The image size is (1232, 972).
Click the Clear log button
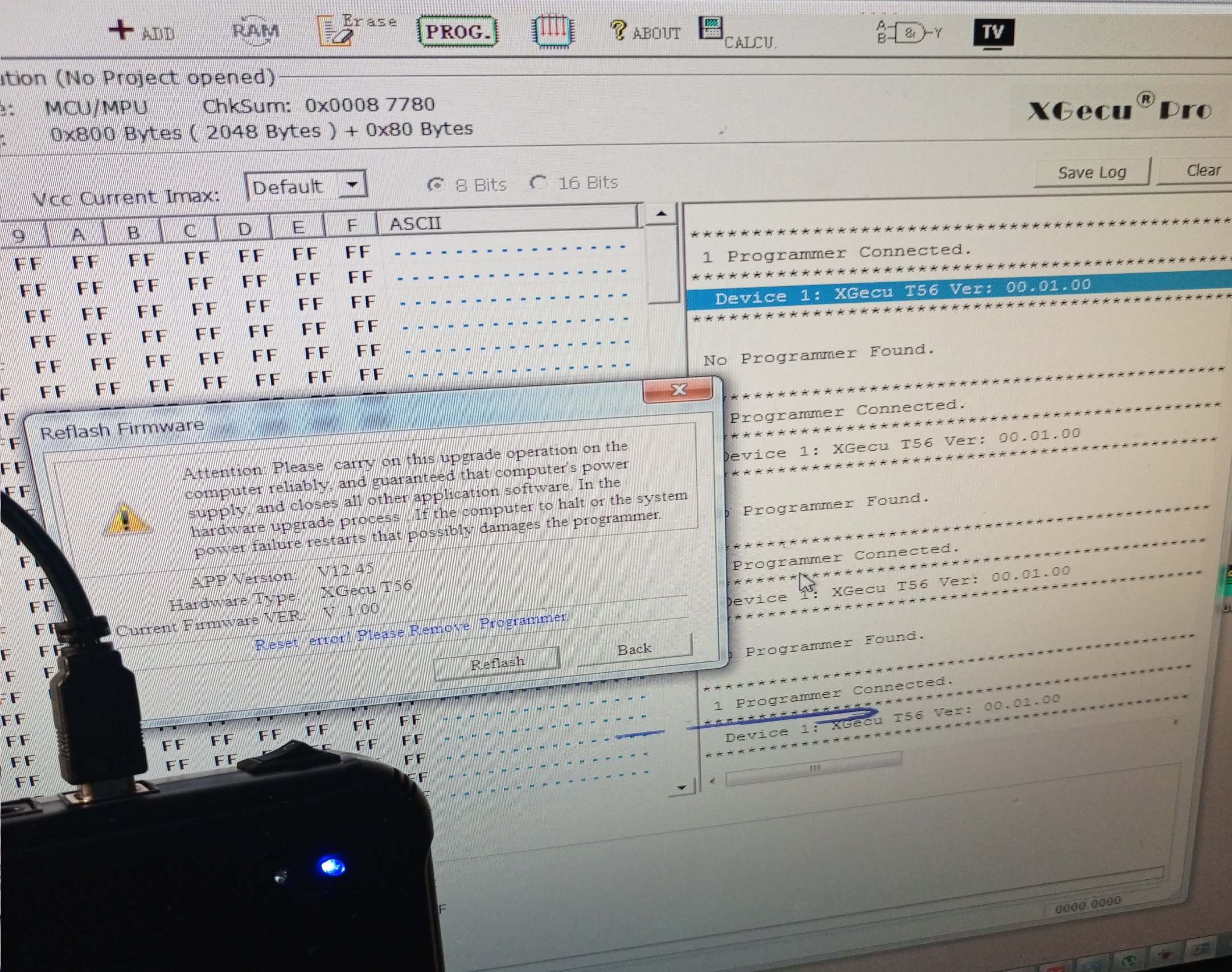(x=1202, y=170)
